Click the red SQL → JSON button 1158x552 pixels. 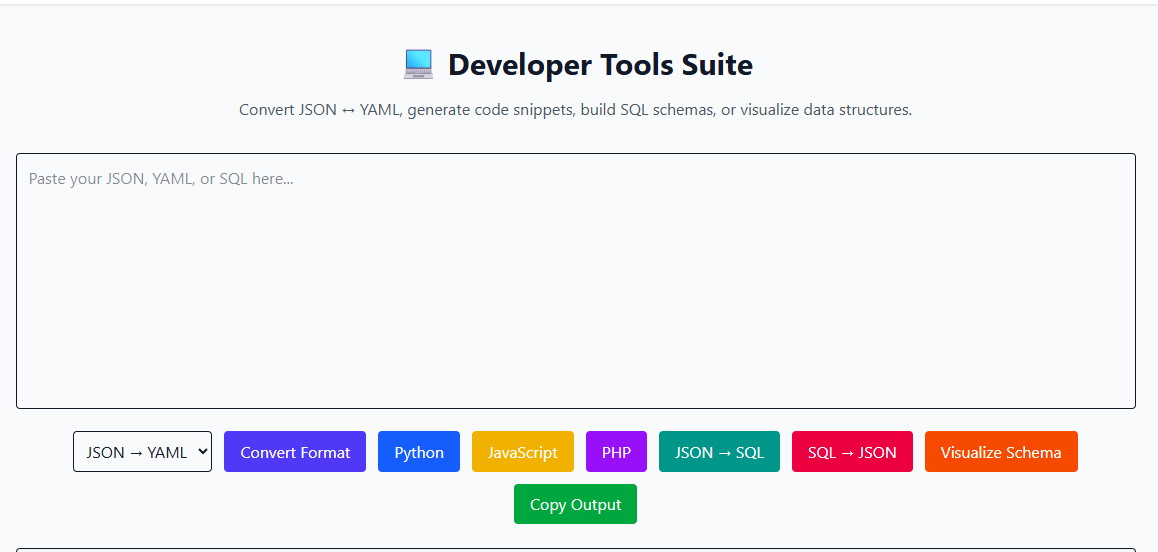(x=852, y=452)
